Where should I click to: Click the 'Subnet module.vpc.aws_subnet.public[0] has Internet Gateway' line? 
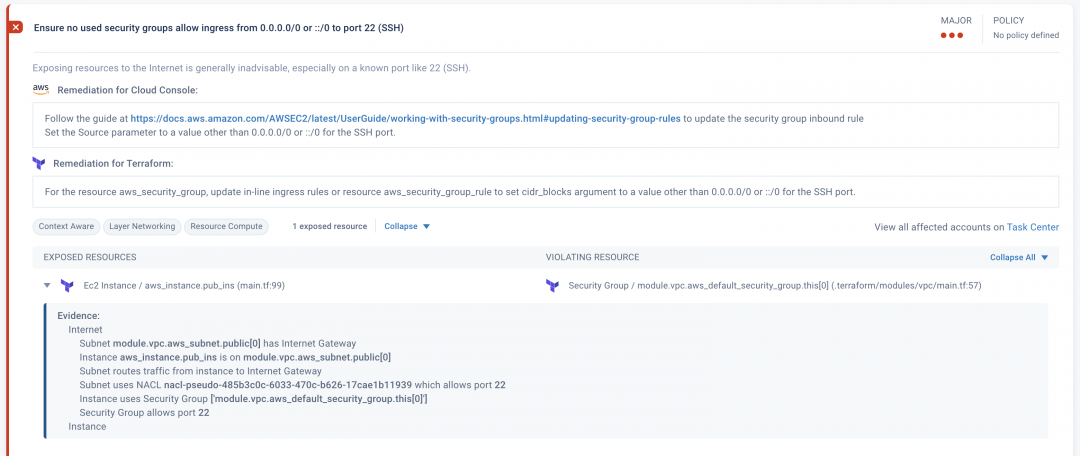pos(218,343)
